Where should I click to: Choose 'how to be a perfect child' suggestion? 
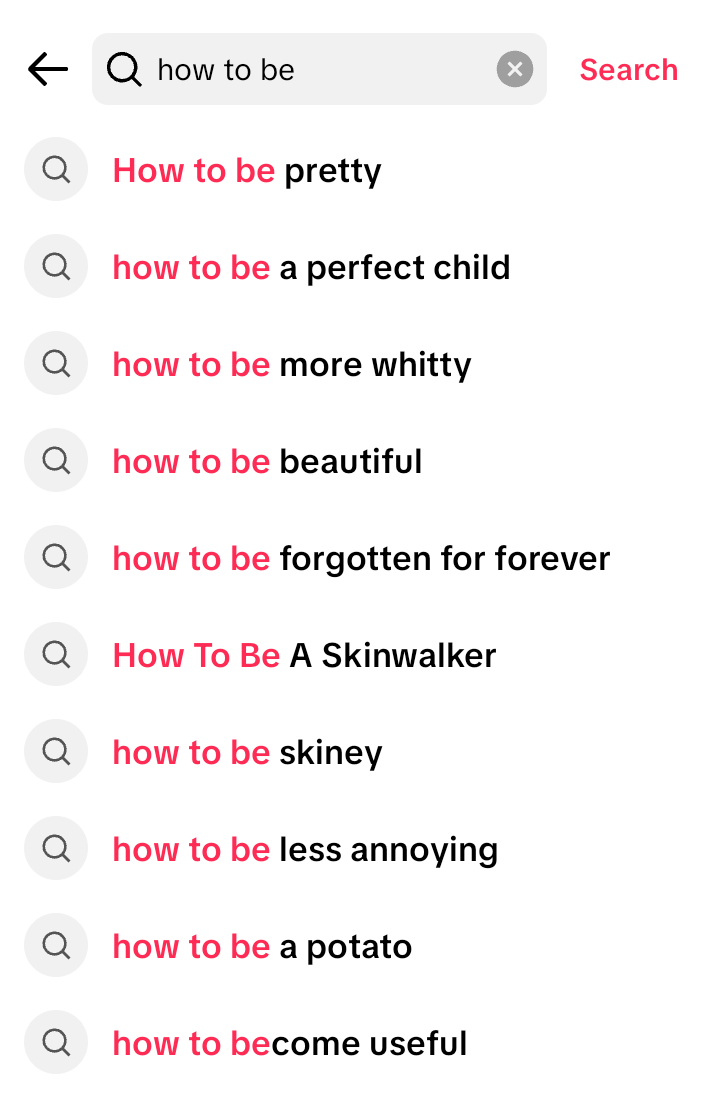click(x=311, y=268)
